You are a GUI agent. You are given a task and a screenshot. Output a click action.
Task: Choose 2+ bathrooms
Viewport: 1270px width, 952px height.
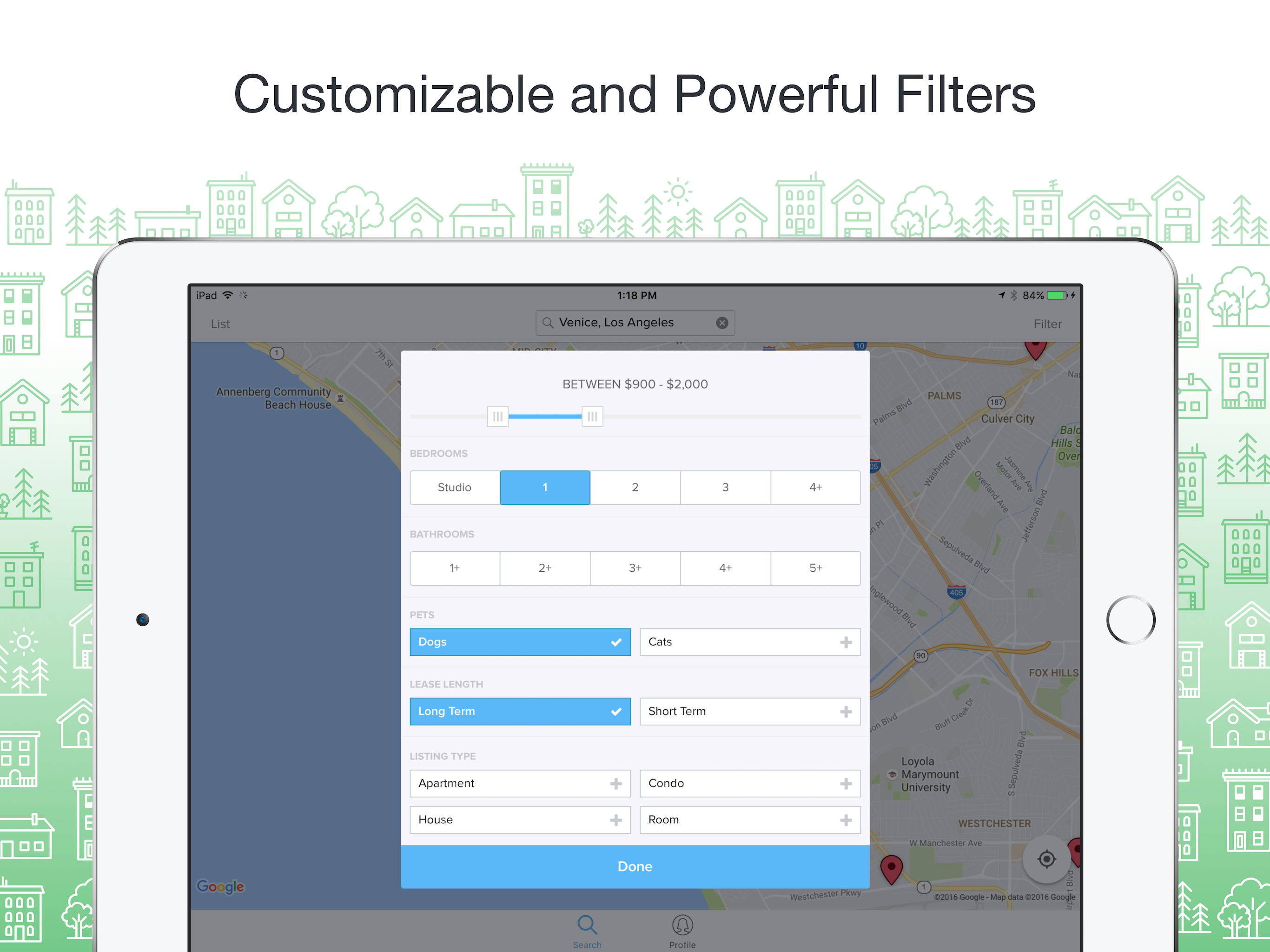tap(545, 568)
